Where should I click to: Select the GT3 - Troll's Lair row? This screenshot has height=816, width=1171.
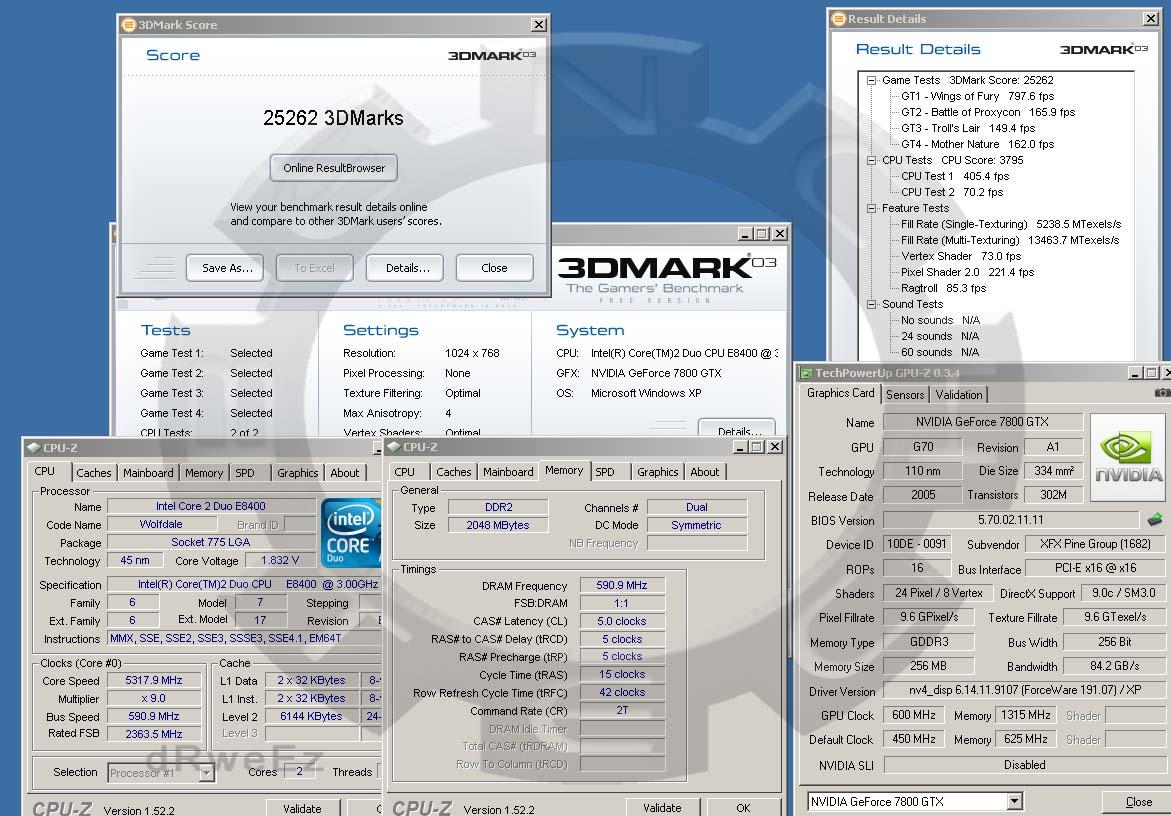pos(968,128)
